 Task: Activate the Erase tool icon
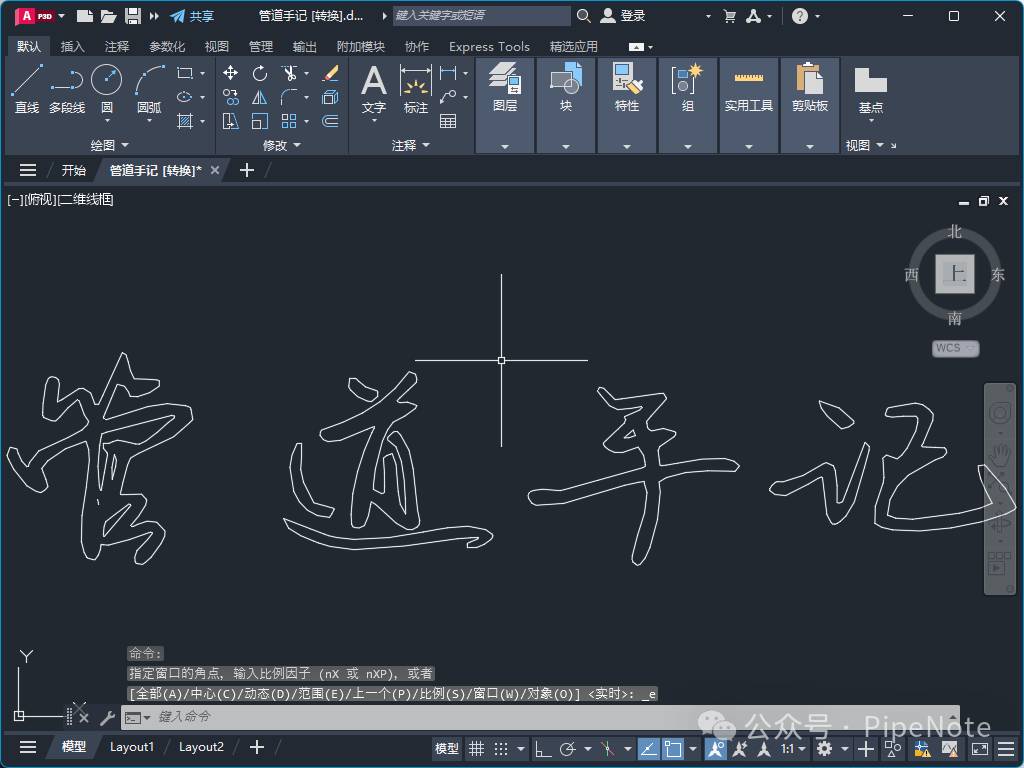pos(330,72)
